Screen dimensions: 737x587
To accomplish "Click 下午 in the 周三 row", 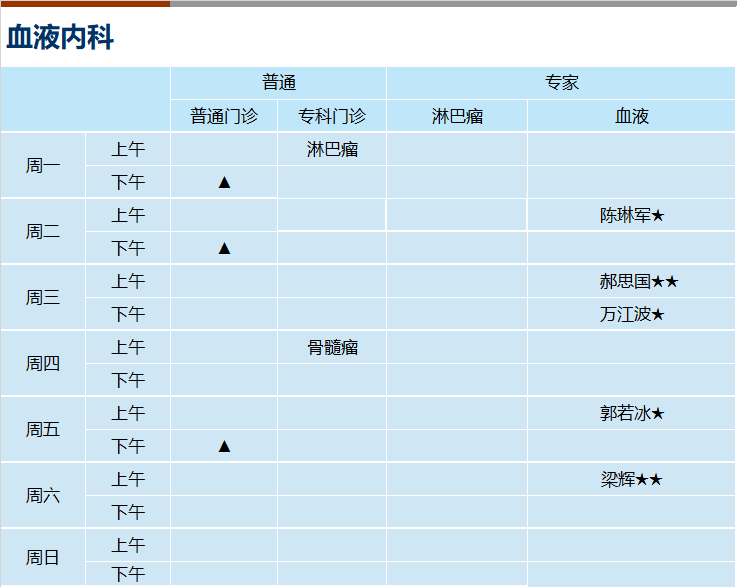I will tap(128, 314).
